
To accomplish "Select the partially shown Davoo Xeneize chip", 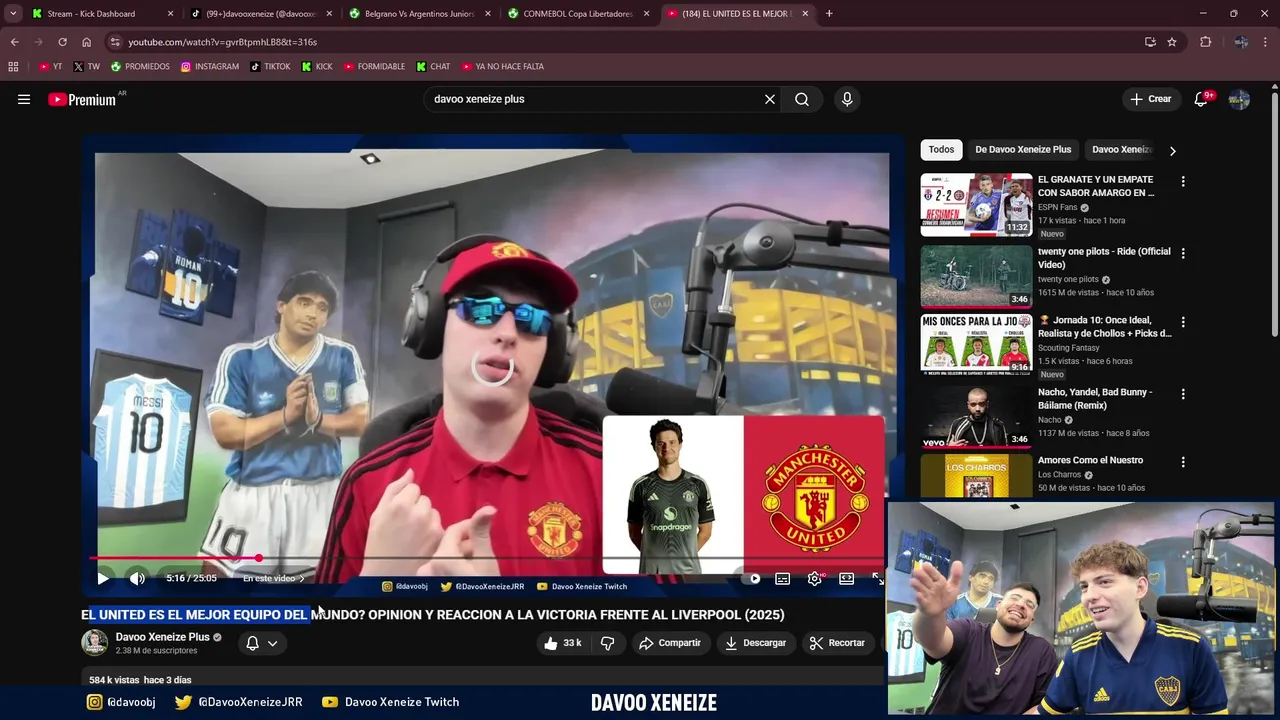I will click(1122, 150).
